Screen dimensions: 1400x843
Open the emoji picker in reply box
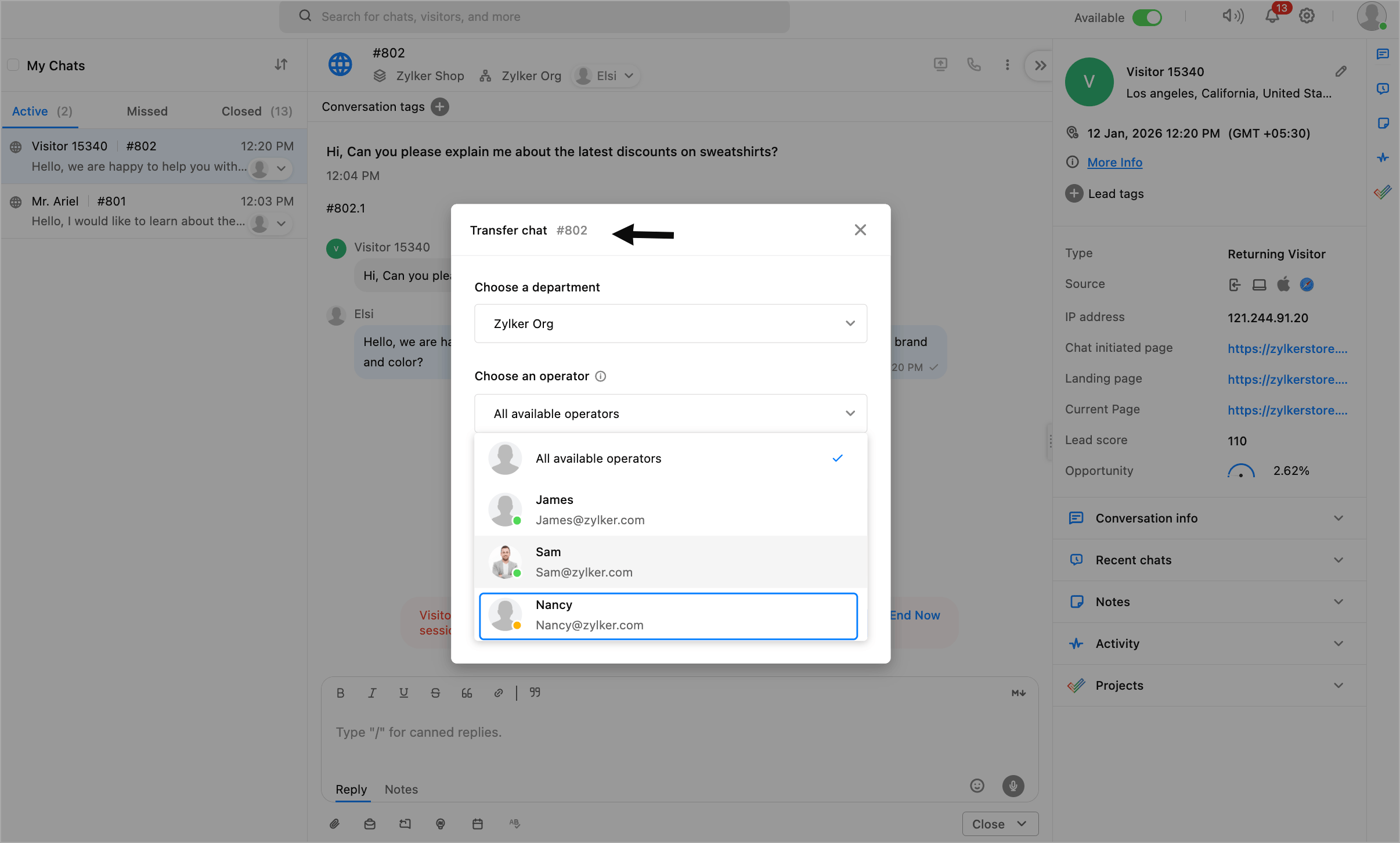(977, 786)
